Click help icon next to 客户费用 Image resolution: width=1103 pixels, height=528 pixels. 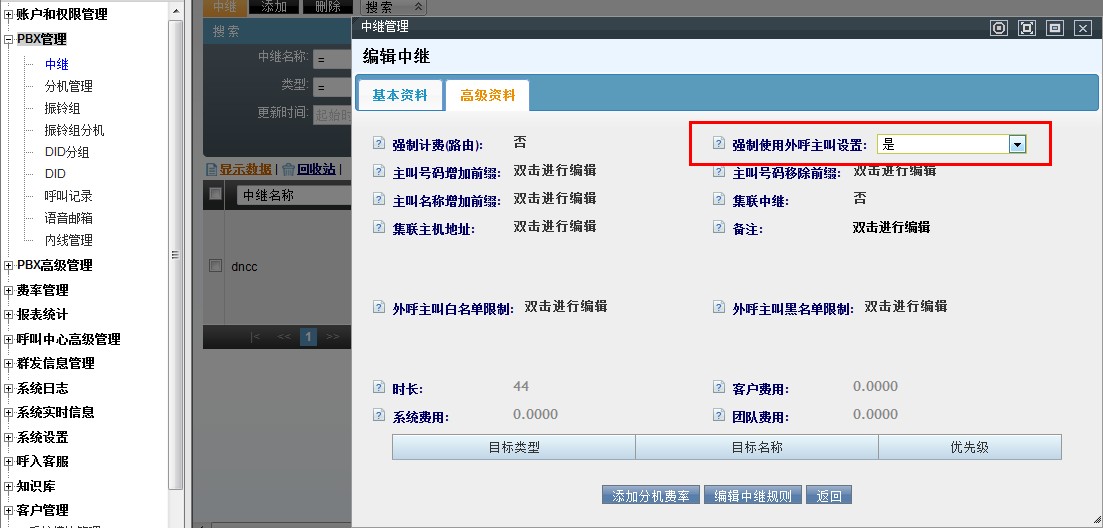[718, 388]
